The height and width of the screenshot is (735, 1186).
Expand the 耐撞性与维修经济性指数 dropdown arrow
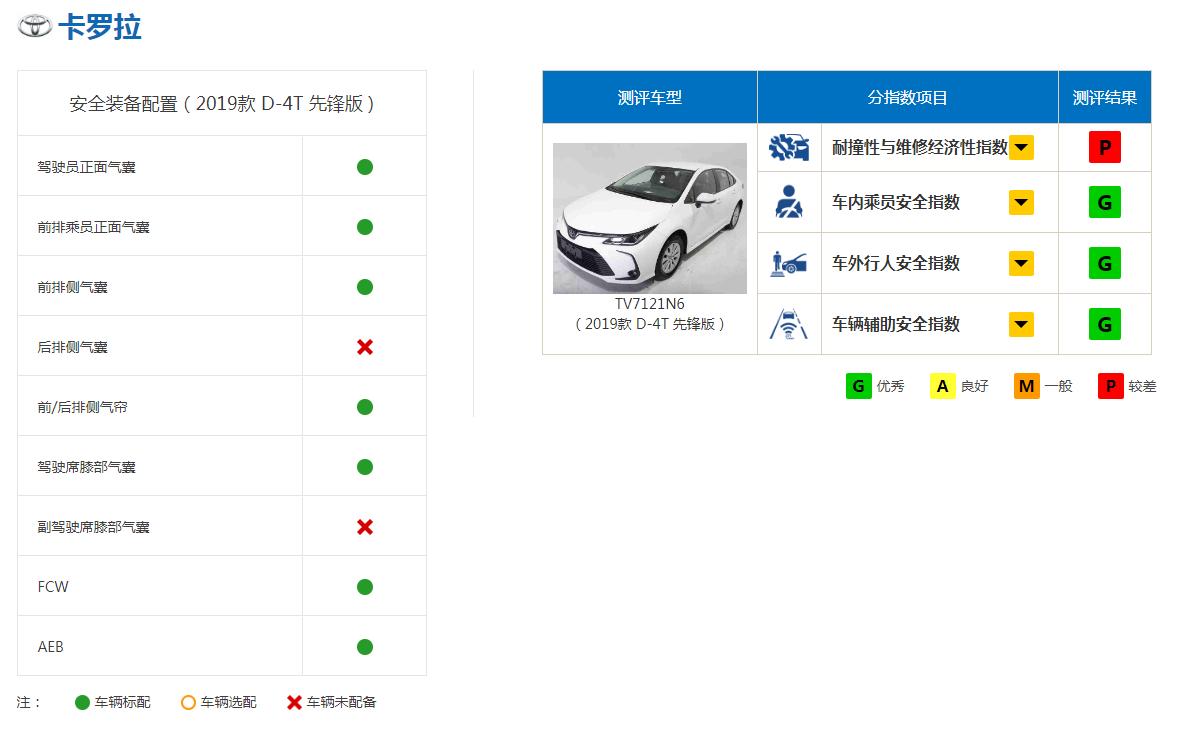[1021, 146]
